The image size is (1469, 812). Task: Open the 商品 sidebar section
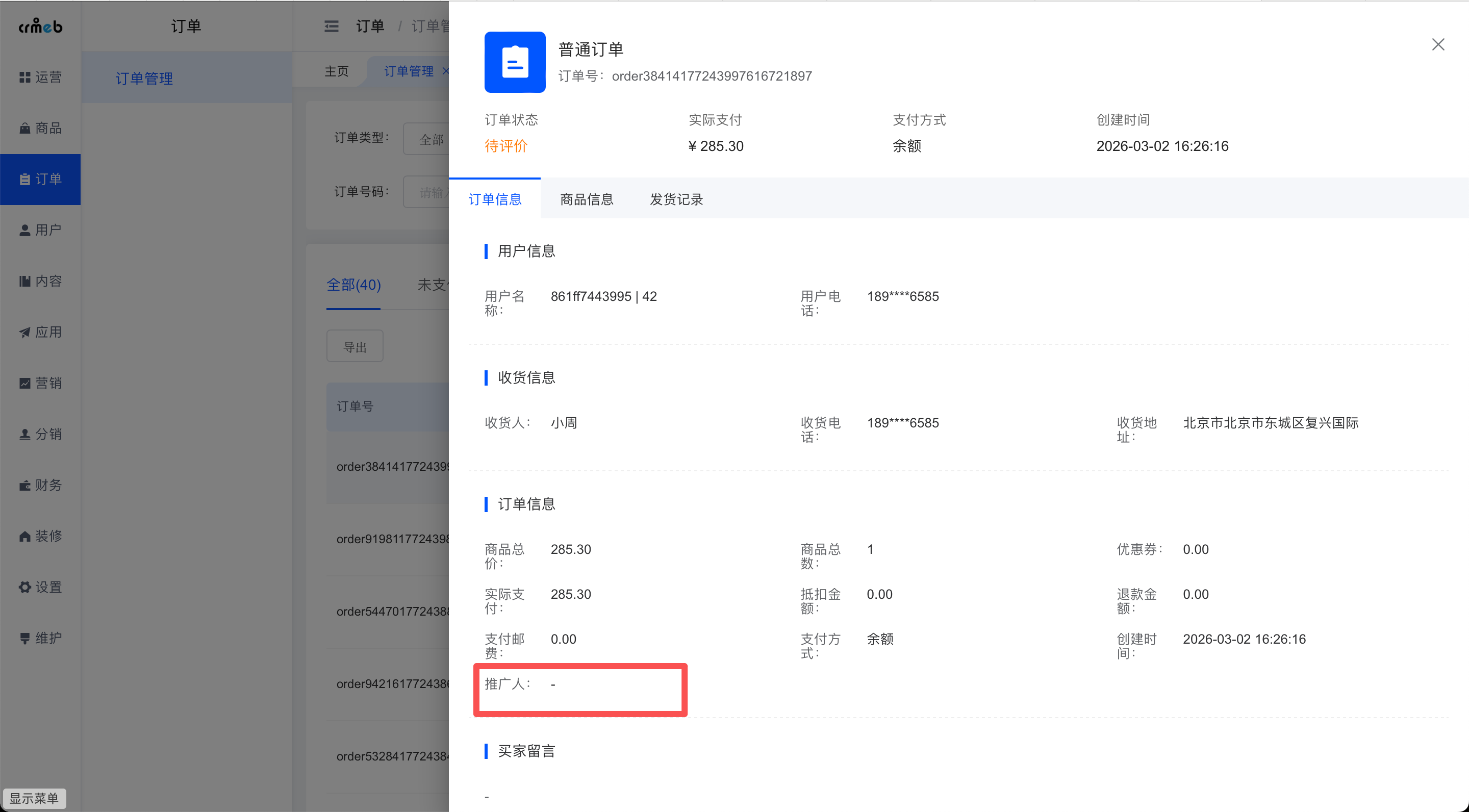click(x=40, y=128)
